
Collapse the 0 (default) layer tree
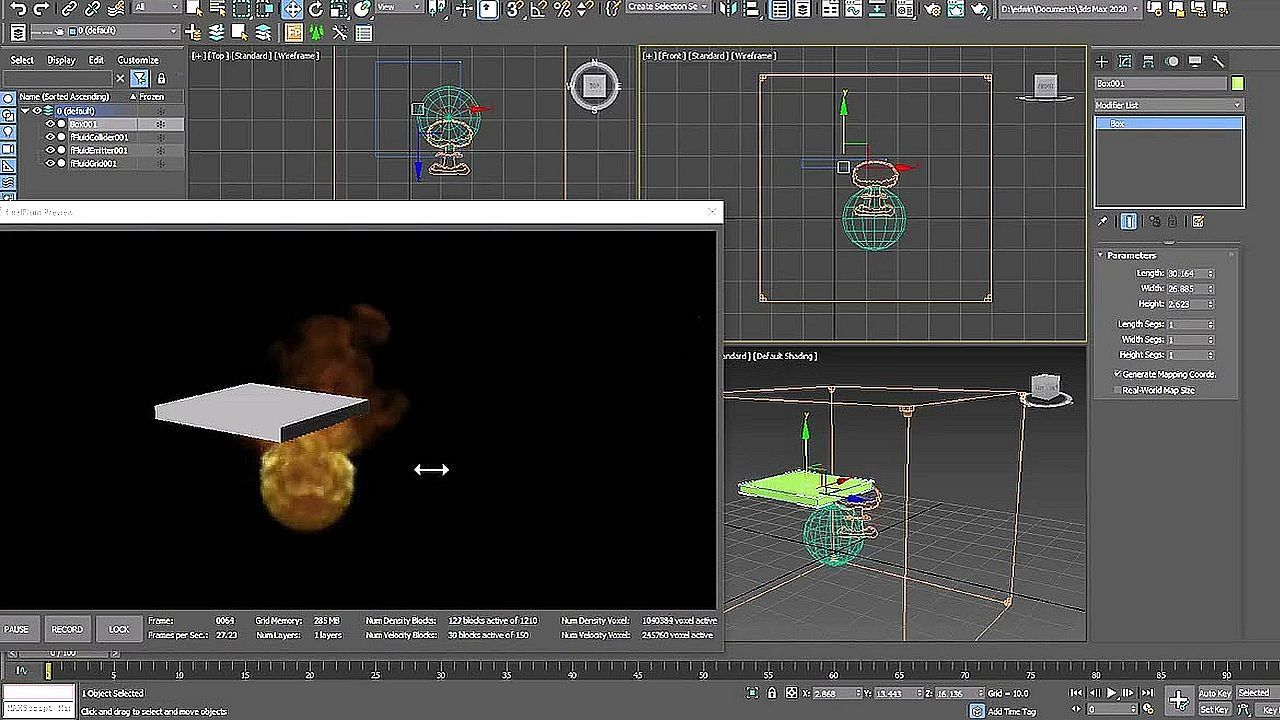pyautogui.click(x=25, y=111)
